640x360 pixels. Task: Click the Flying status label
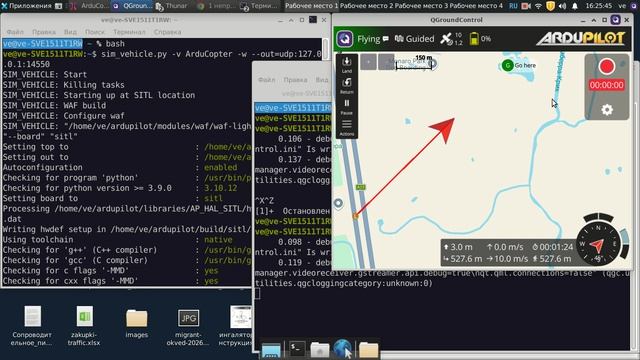369,39
